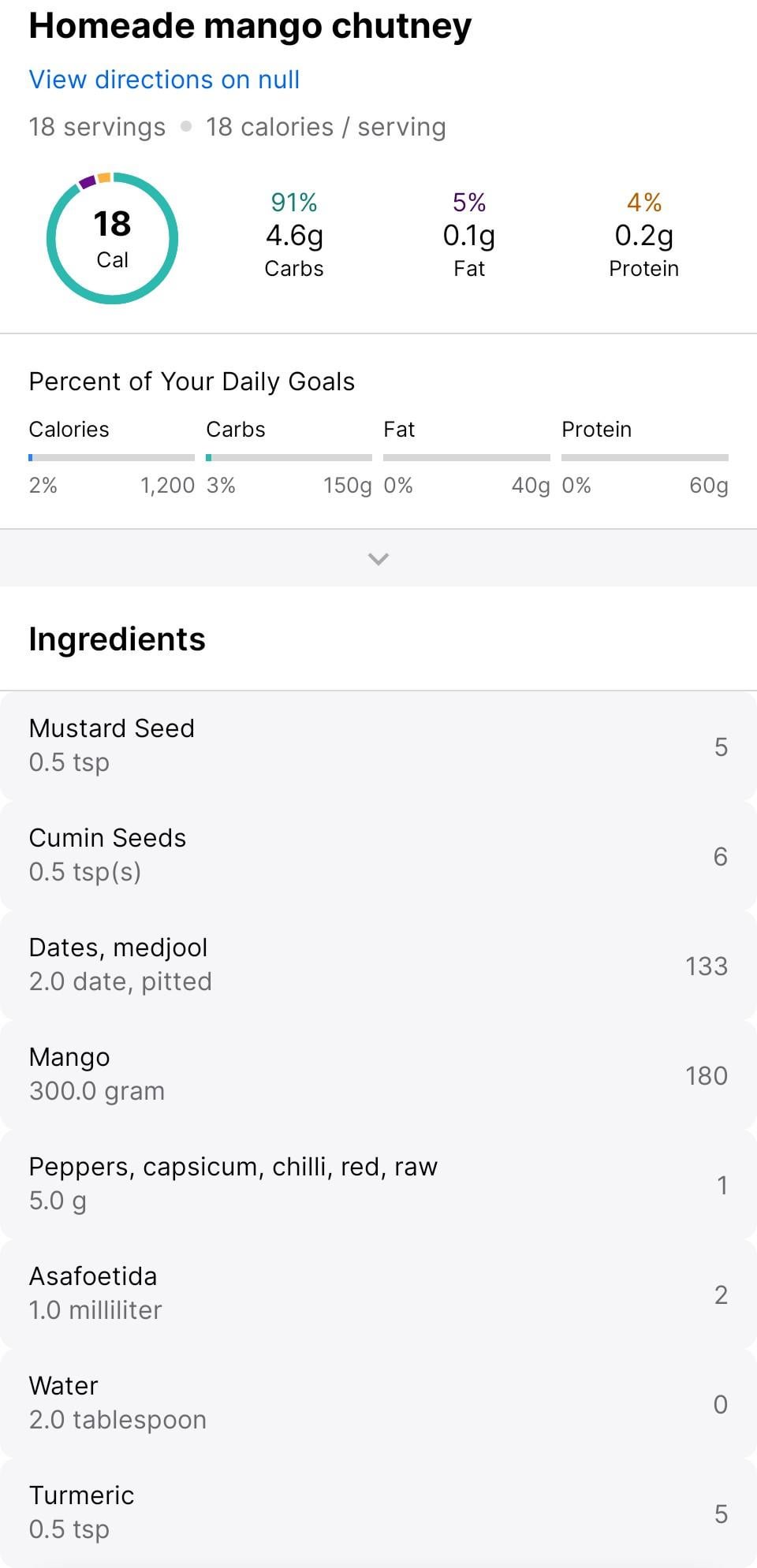This screenshot has height=1568, width=757.
Task: Tap the Fat daily goal bar
Action: pos(467,457)
